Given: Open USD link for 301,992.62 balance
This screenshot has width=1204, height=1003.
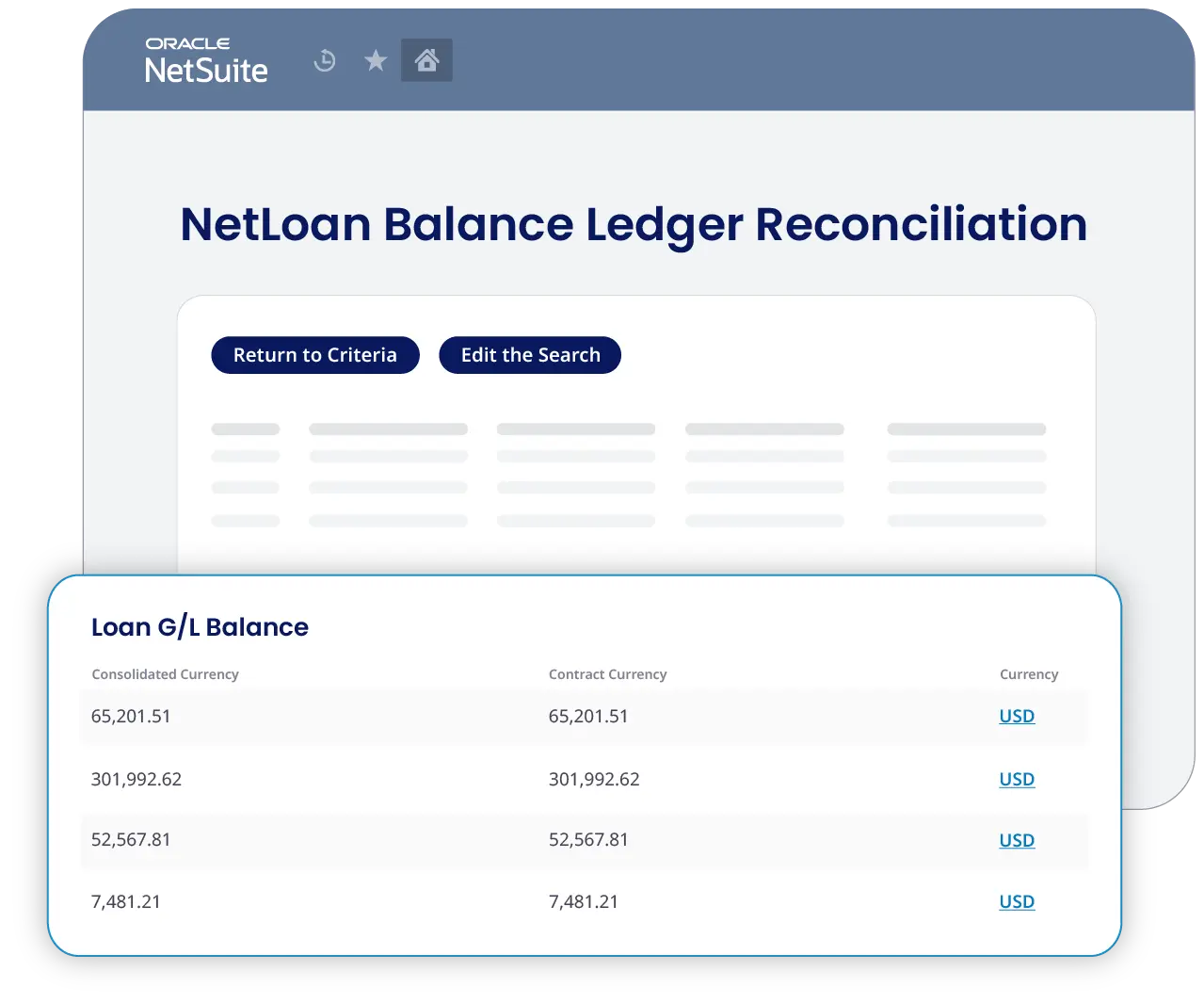Looking at the screenshot, I should click(1017, 779).
